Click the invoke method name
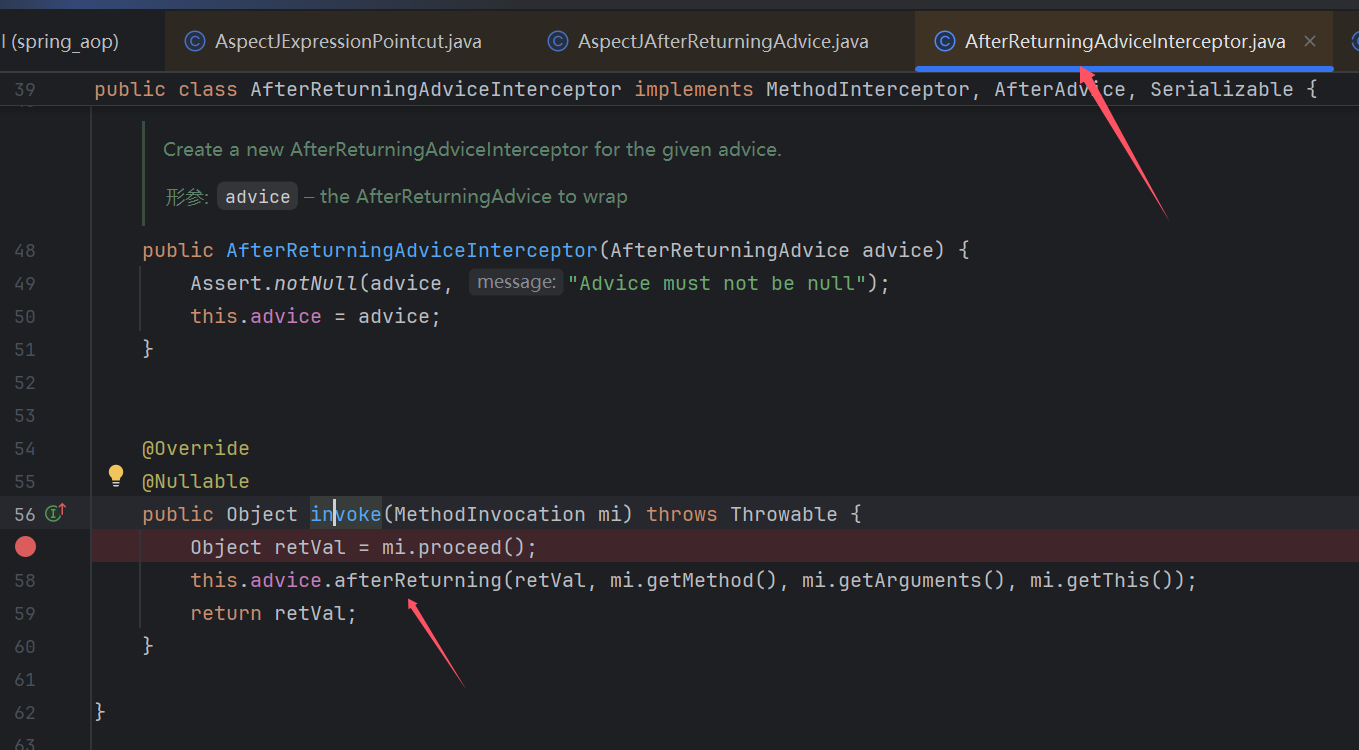1359x750 pixels. click(x=346, y=514)
